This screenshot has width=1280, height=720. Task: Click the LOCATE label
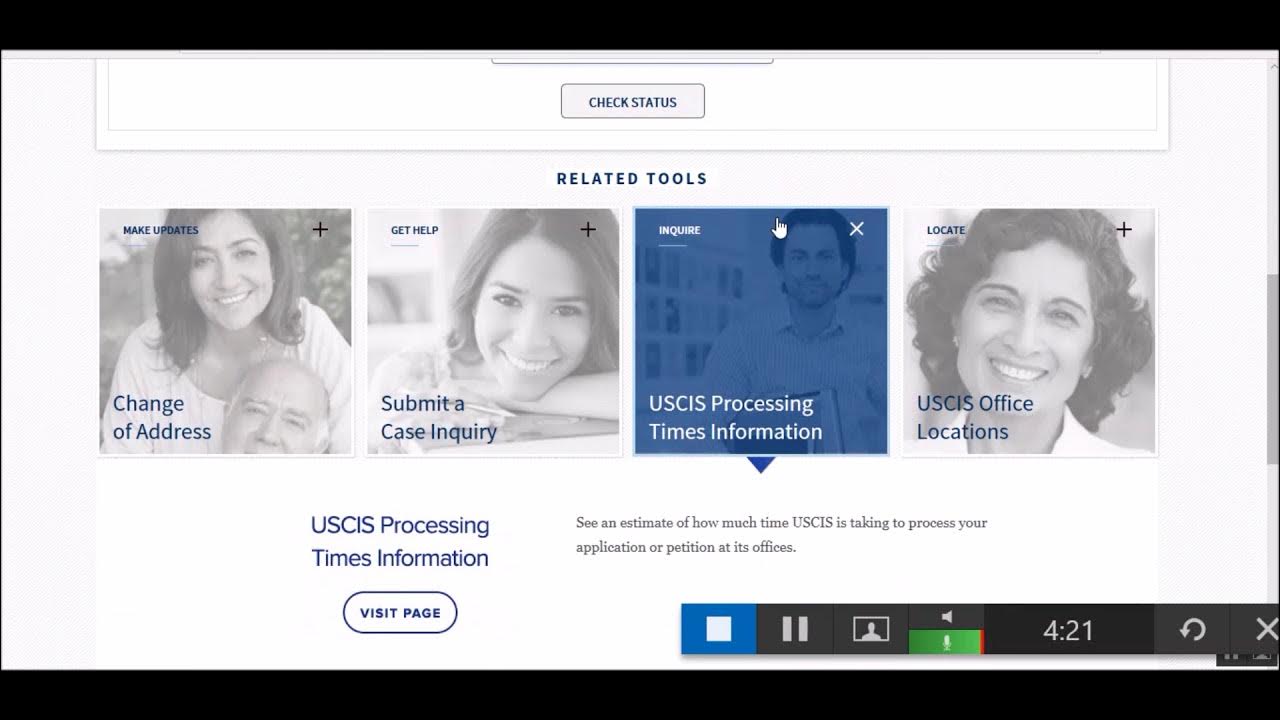pyautogui.click(x=945, y=230)
